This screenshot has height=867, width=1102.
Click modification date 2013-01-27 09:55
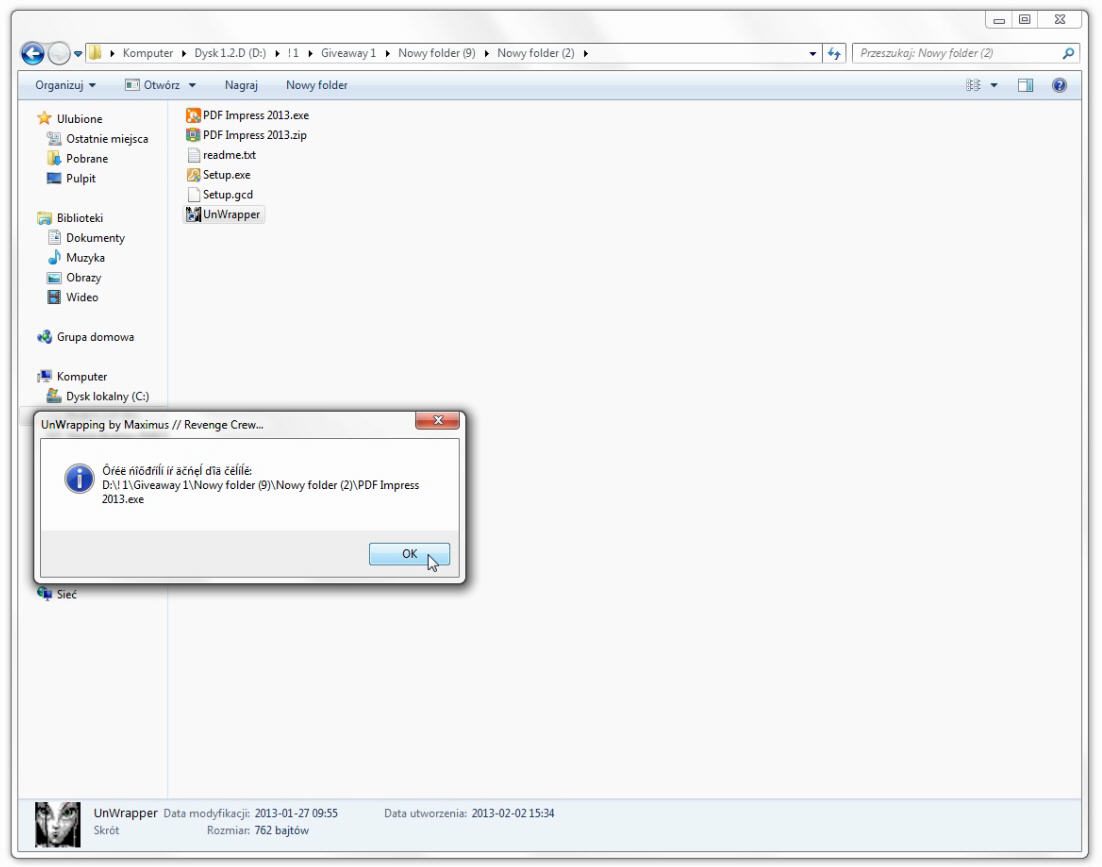(x=296, y=814)
